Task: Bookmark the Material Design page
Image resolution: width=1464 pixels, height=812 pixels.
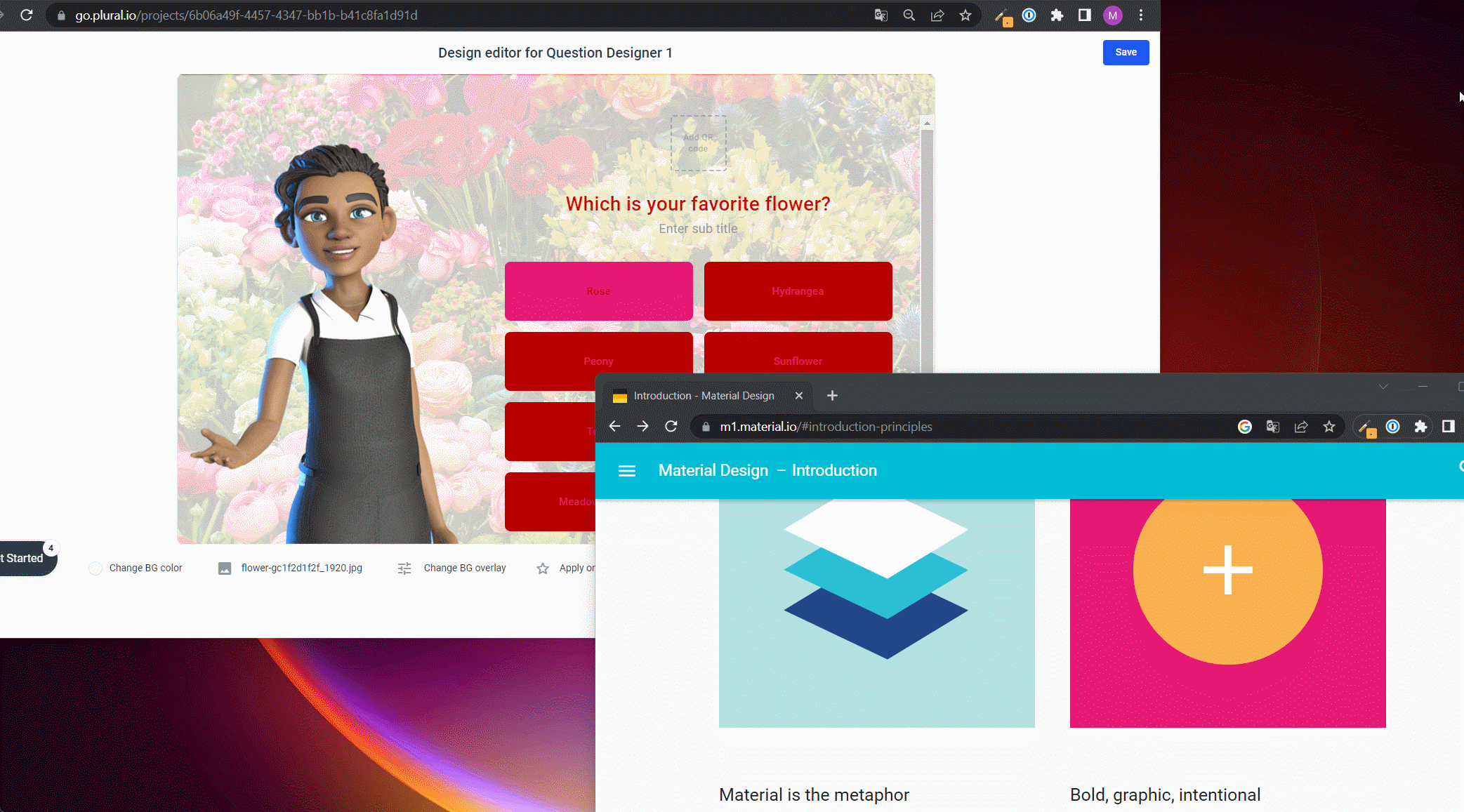Action: coord(1328,427)
